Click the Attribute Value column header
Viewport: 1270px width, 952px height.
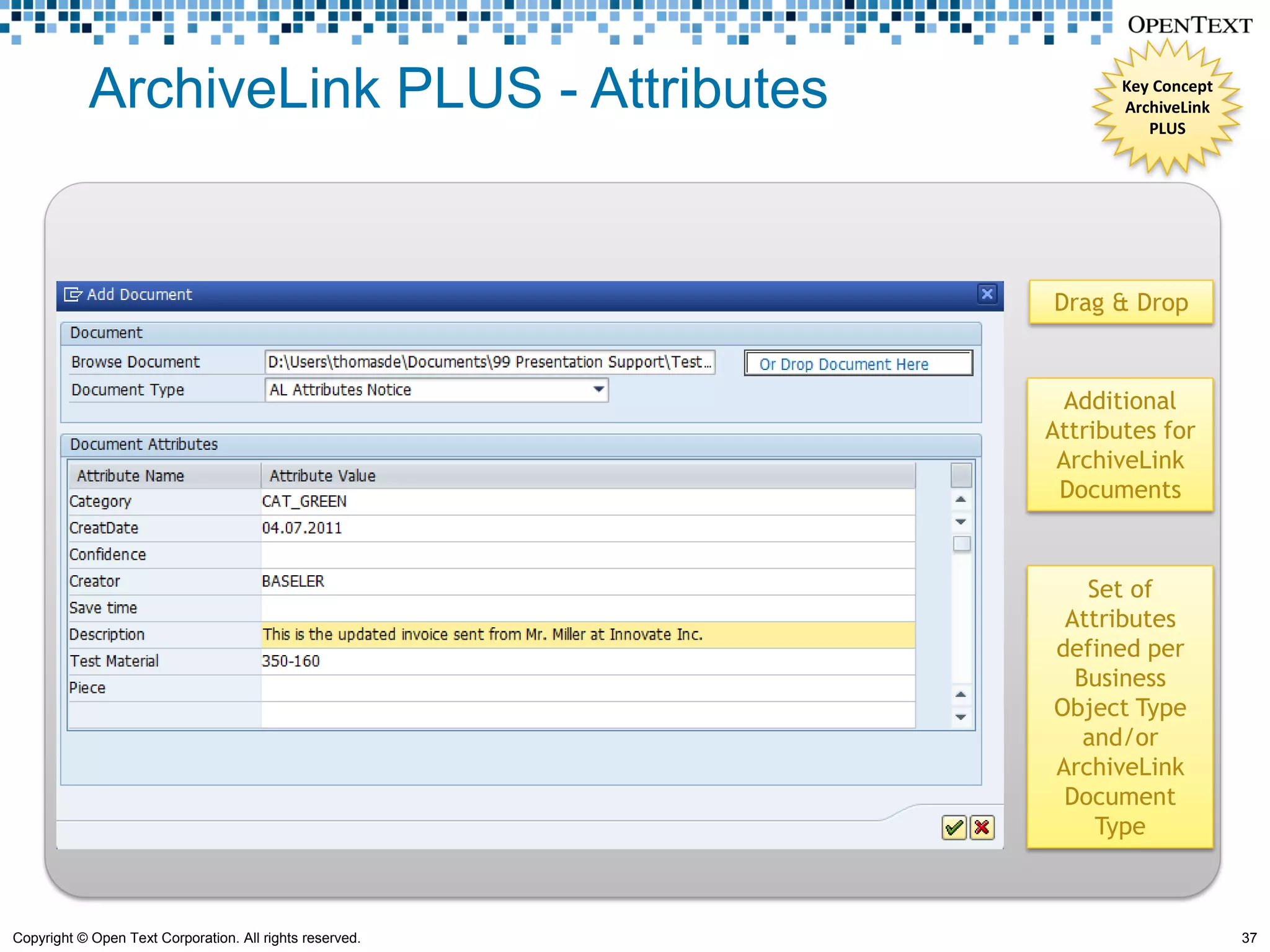pyautogui.click(x=587, y=476)
